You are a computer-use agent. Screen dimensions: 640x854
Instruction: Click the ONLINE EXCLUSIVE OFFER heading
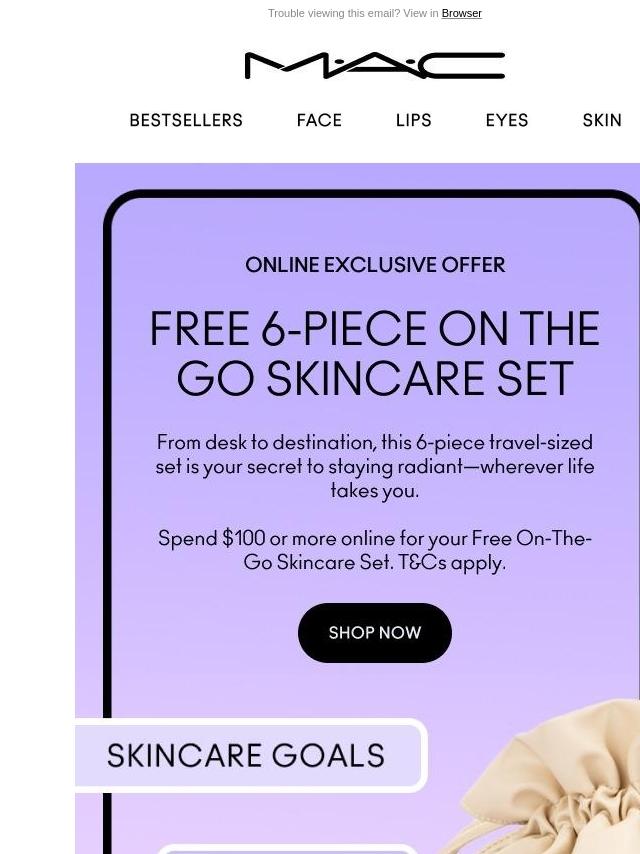[375, 265]
